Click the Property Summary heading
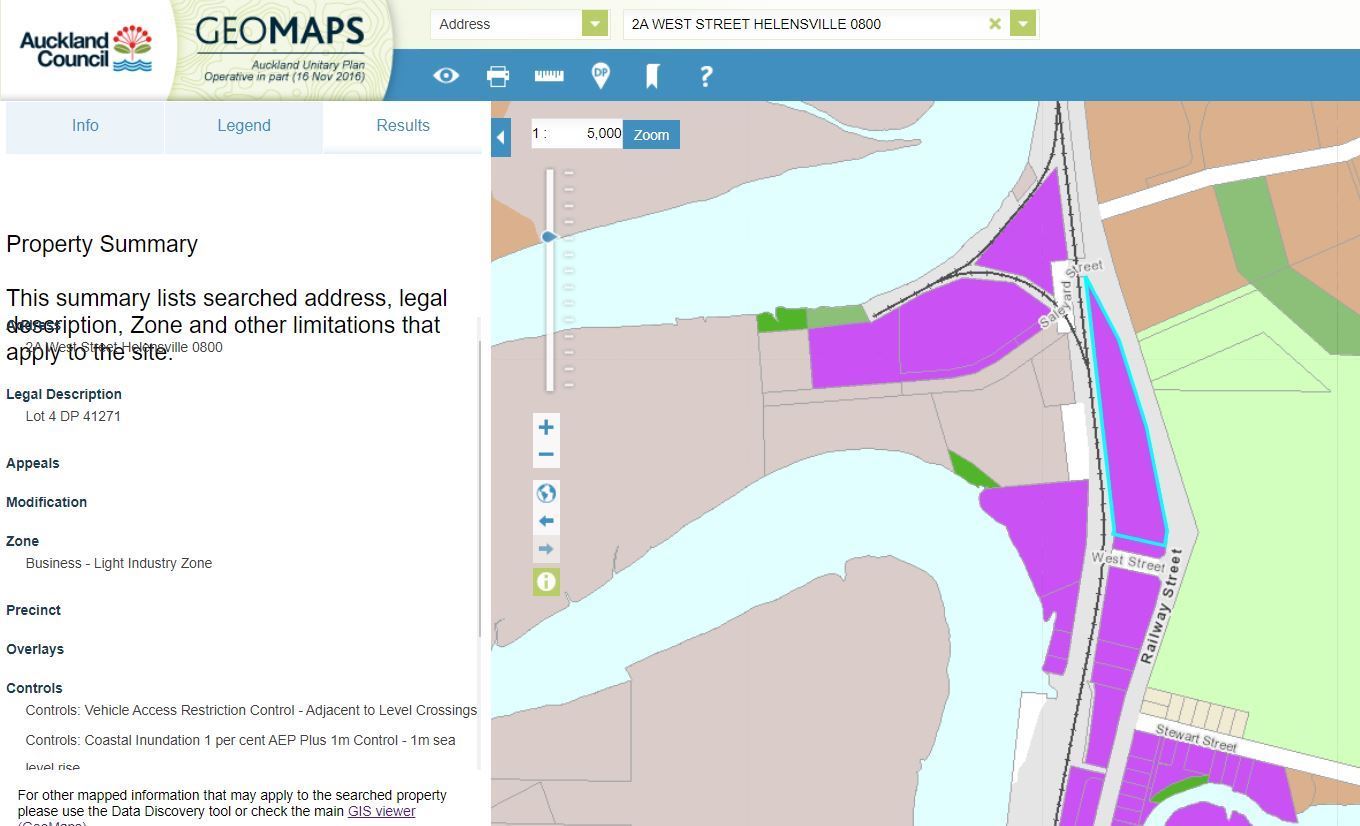 point(102,244)
